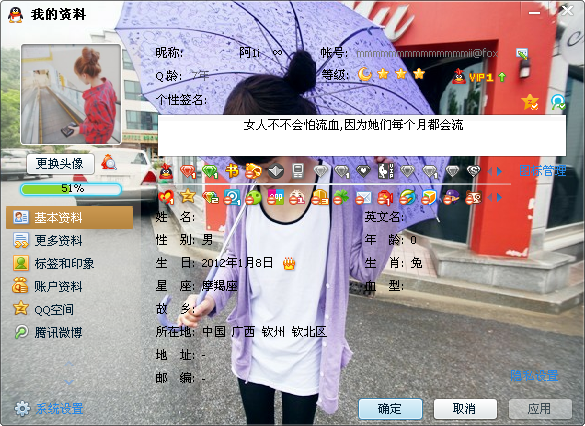Click the location text 中国 广西 钦州 钦北区

point(264,332)
